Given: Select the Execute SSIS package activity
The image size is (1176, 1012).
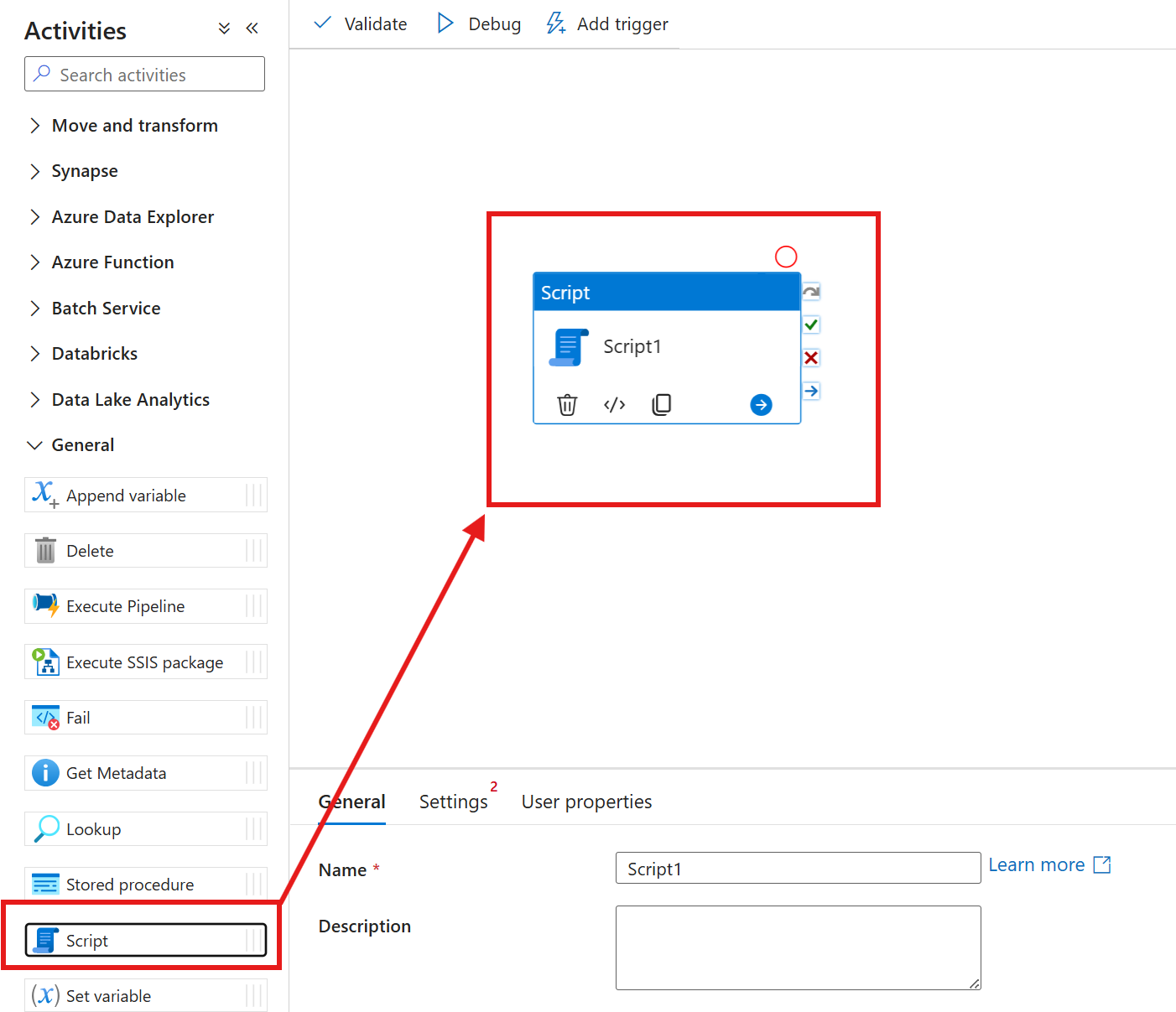Looking at the screenshot, I should (x=146, y=662).
